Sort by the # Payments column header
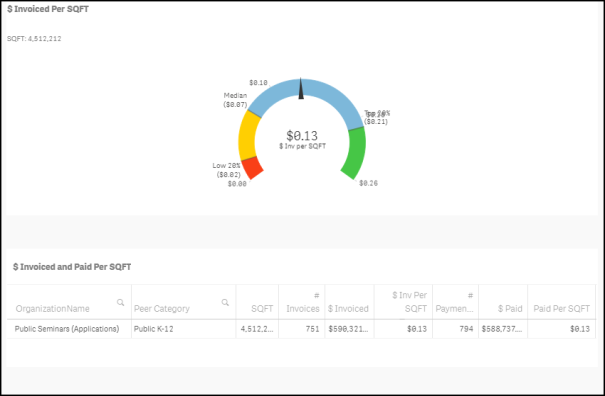Image resolution: width=605 pixels, height=396 pixels. (455, 302)
